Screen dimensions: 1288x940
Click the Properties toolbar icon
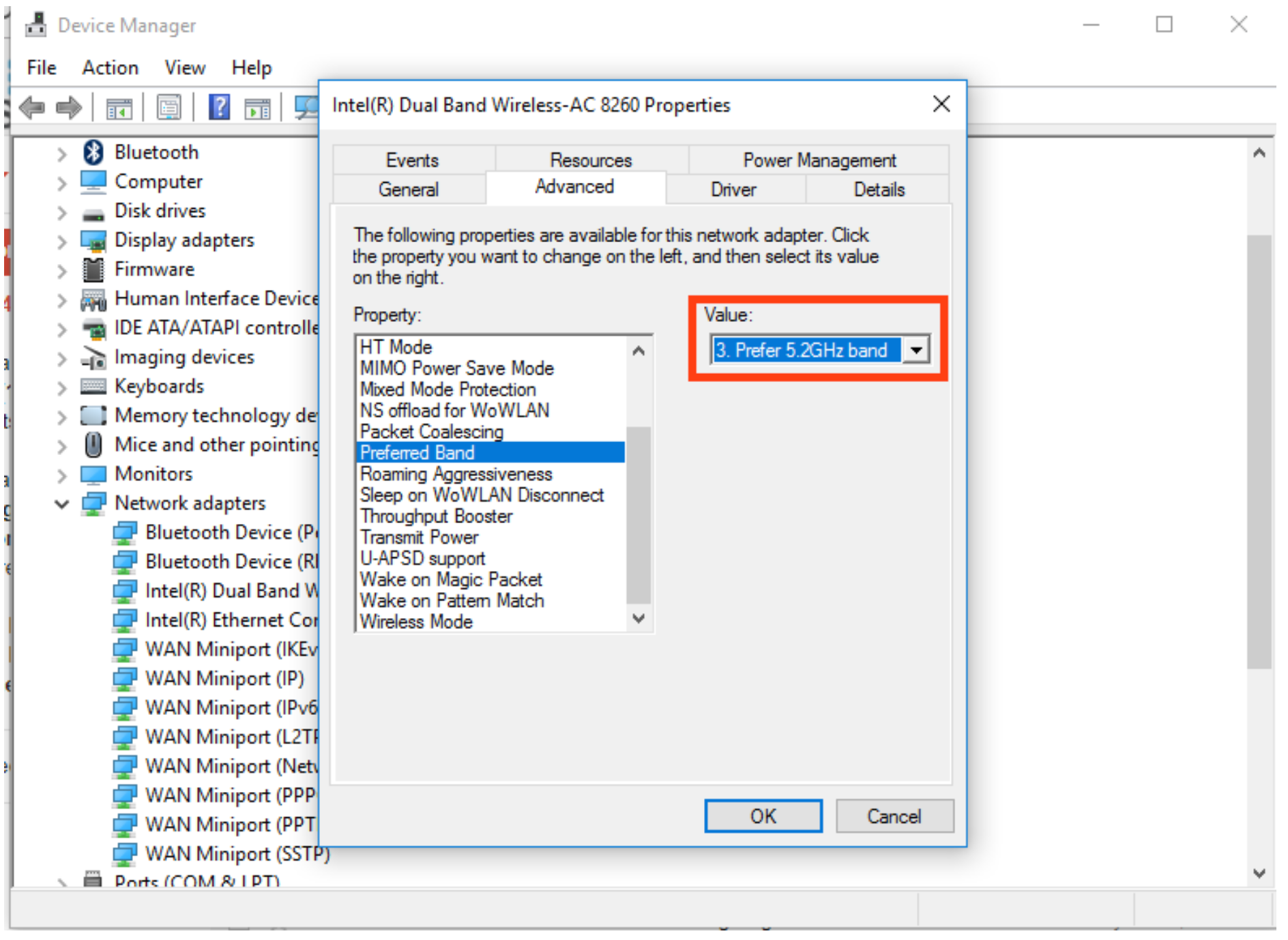click(169, 108)
